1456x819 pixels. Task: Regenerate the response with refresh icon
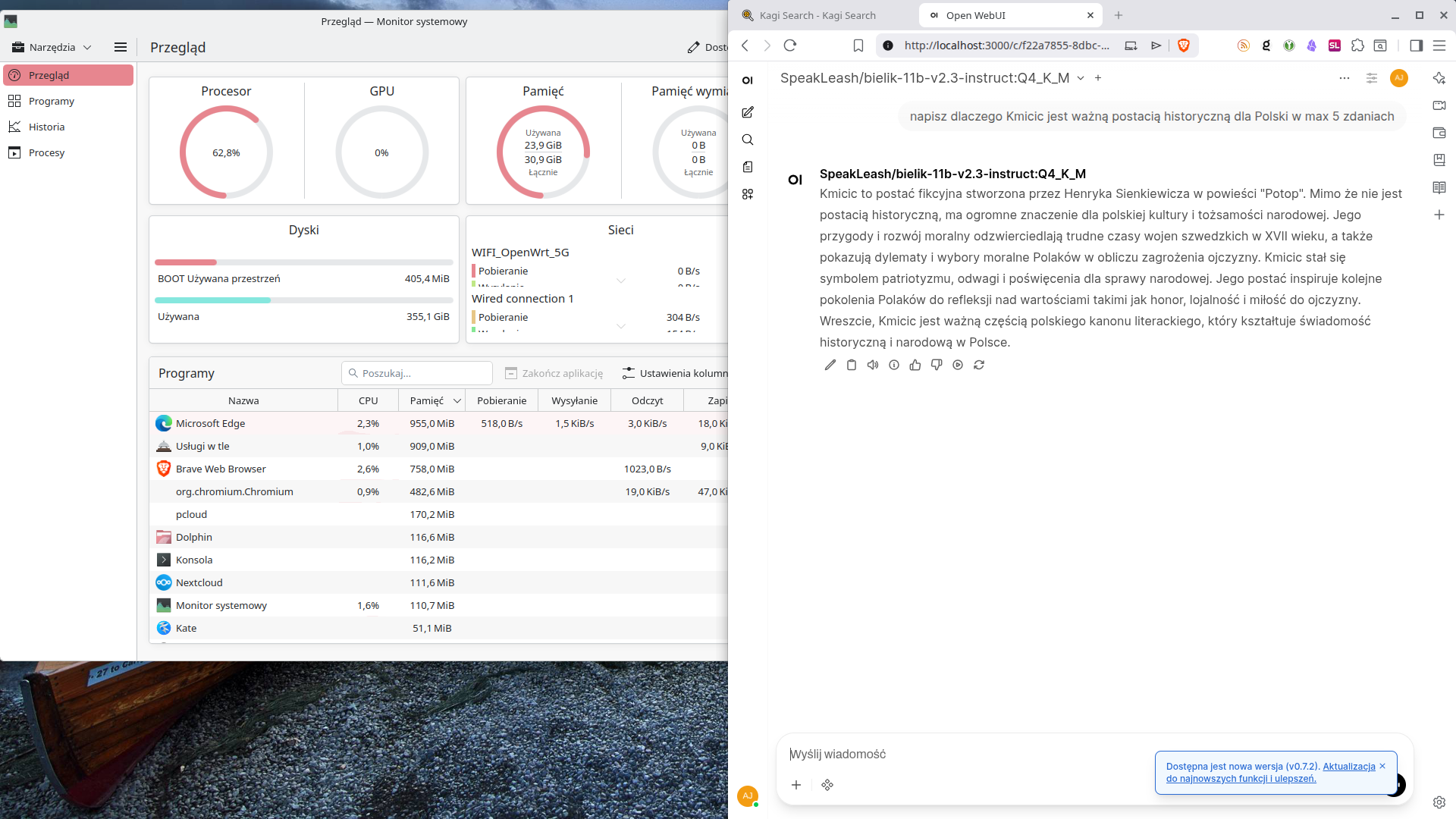pos(979,365)
